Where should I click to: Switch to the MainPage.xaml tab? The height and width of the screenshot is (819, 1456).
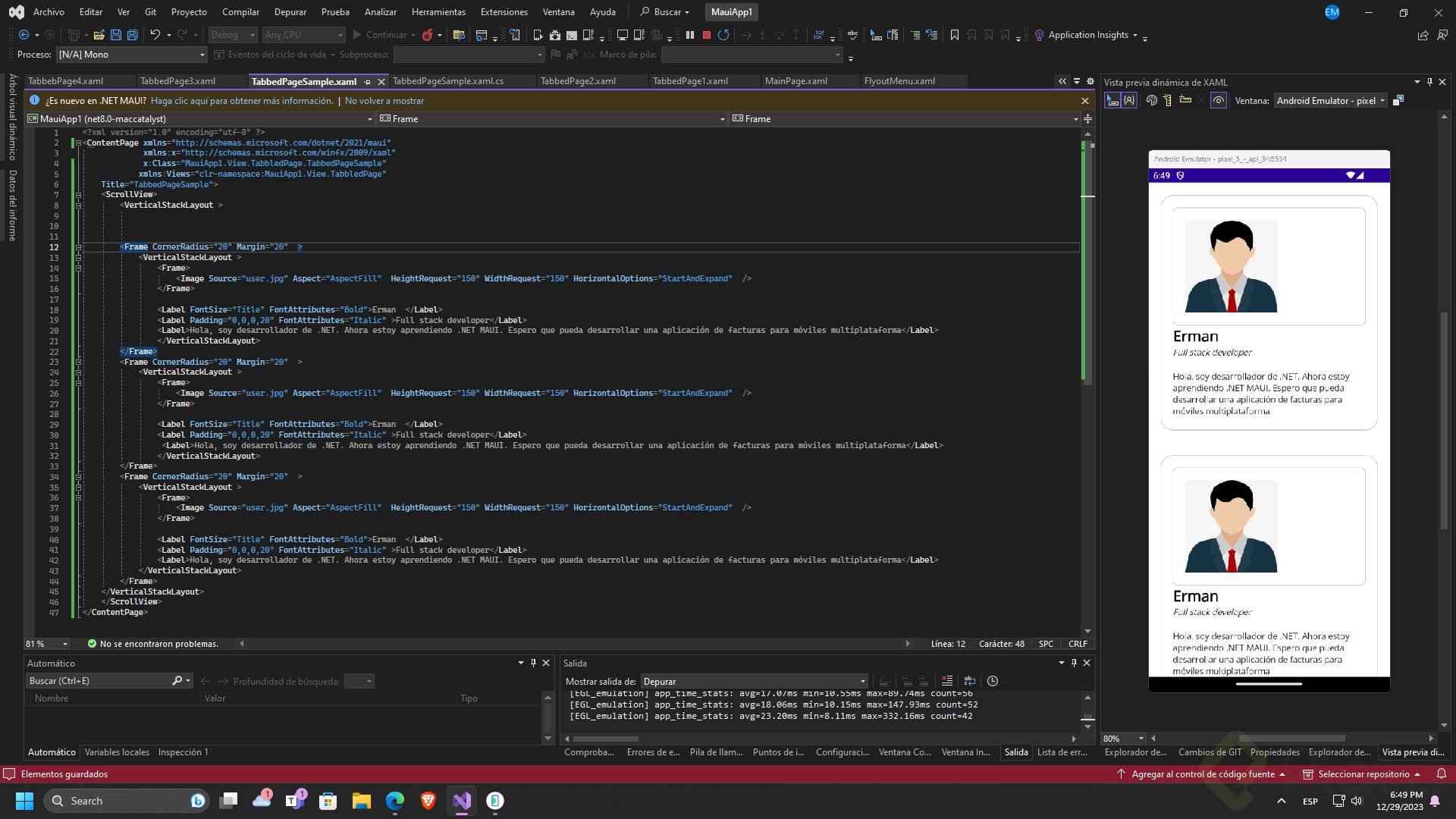pyautogui.click(x=795, y=81)
